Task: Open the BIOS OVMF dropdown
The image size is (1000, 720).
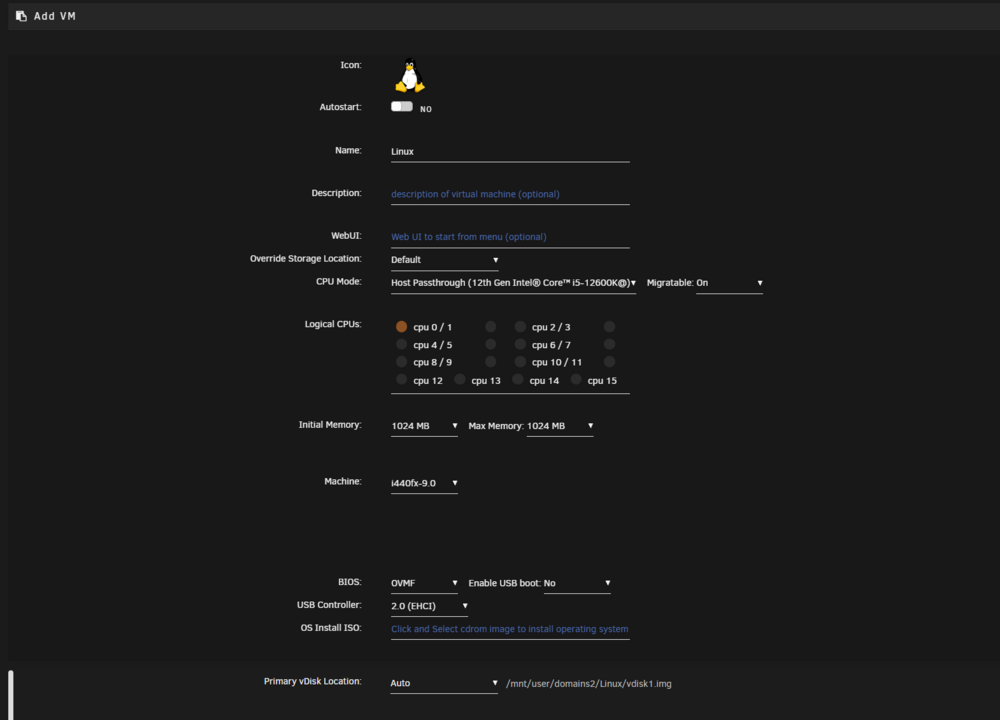Action: coord(424,584)
